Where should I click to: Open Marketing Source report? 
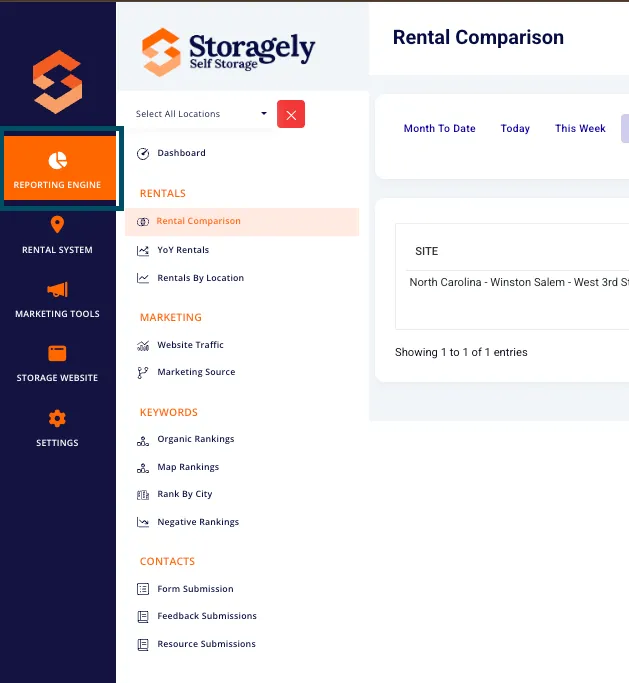pos(196,372)
